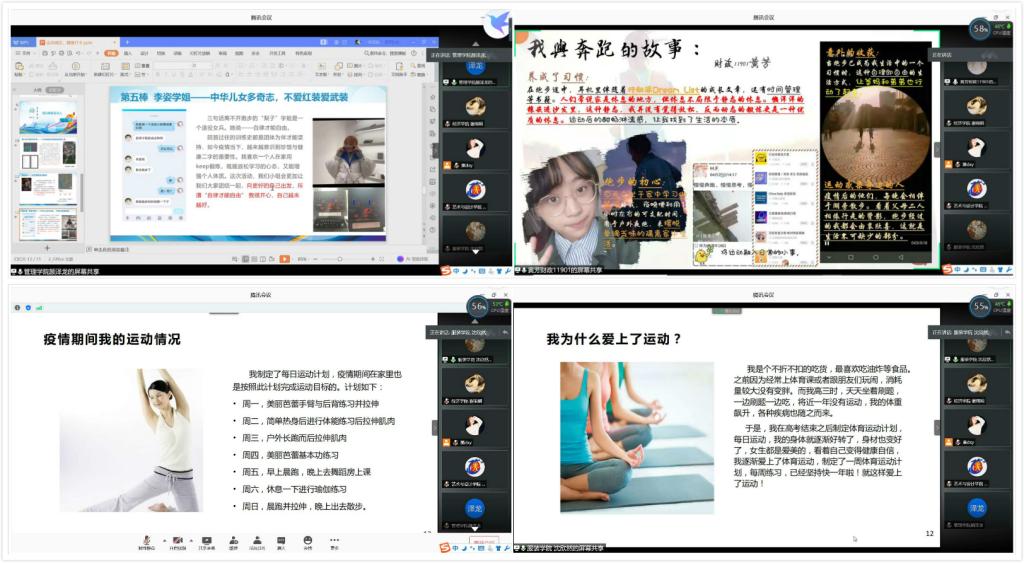Open the Design tab in the WPS ribbon

[x=145, y=53]
